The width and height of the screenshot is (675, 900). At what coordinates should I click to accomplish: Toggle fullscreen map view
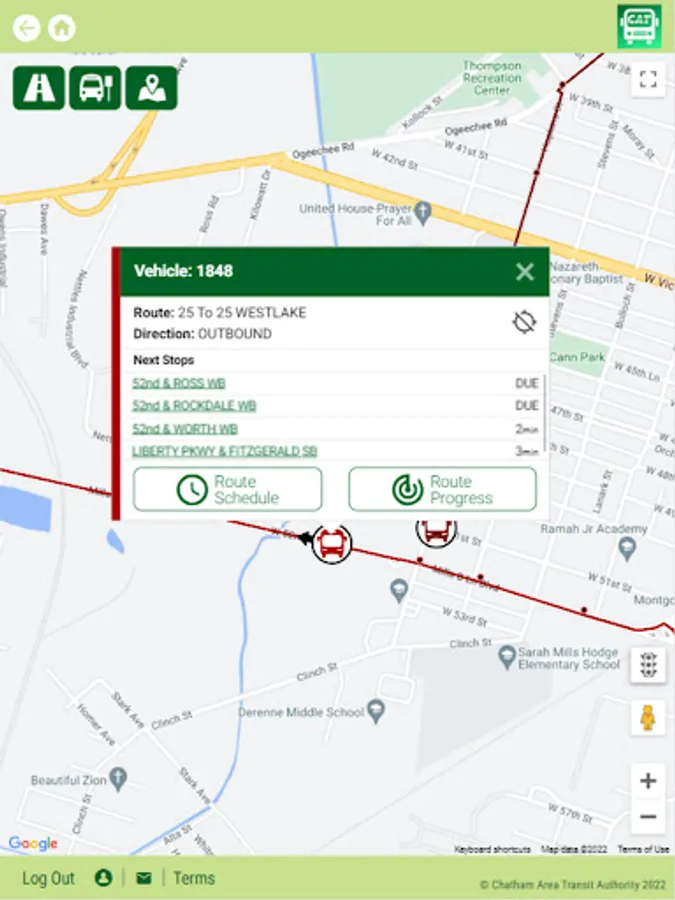click(x=648, y=79)
